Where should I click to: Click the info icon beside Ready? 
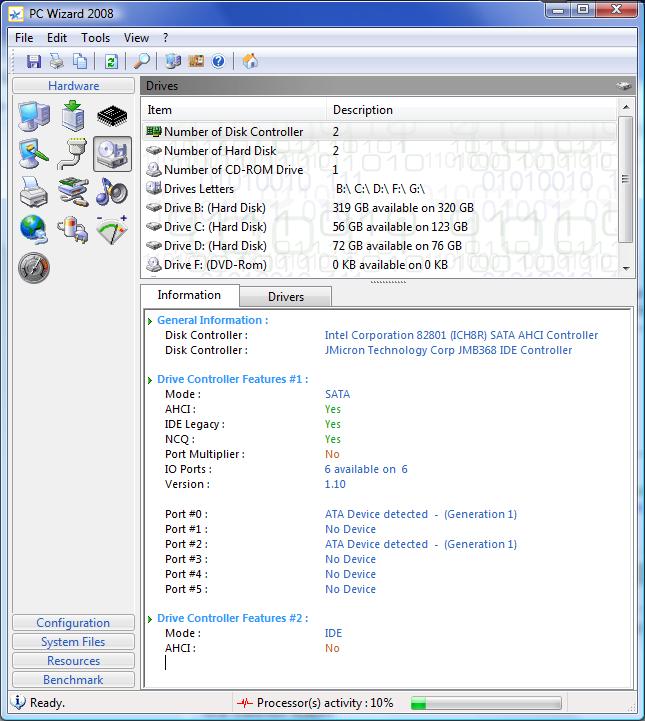tap(18, 702)
